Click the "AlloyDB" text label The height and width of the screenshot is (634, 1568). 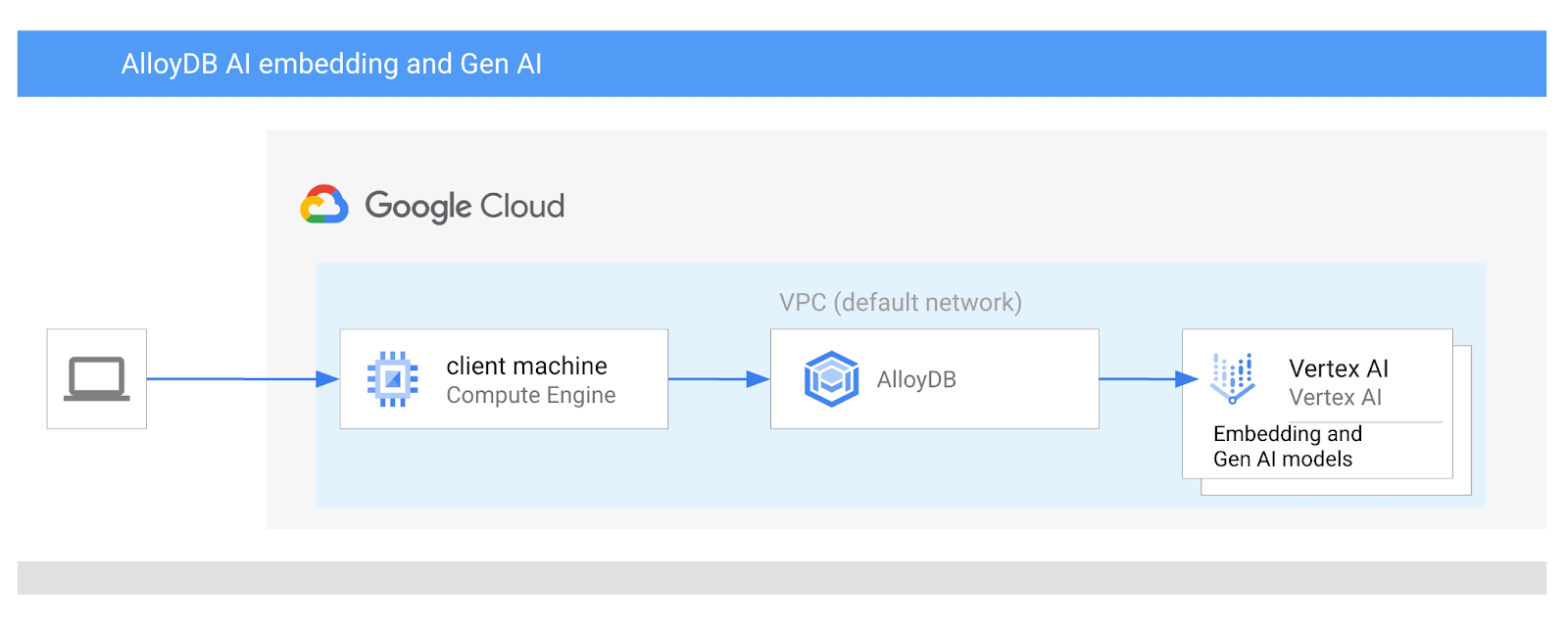(x=916, y=380)
